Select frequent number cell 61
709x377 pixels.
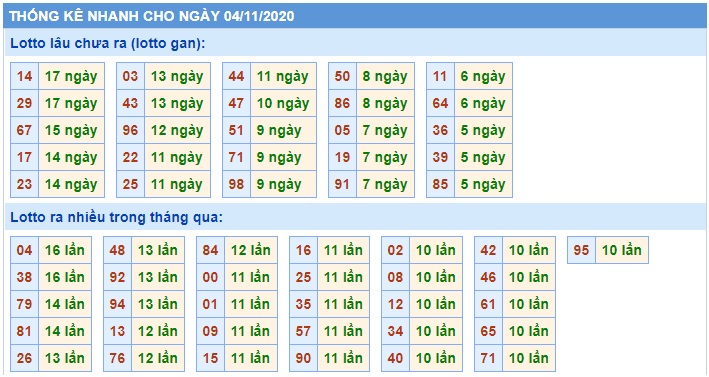[488, 304]
